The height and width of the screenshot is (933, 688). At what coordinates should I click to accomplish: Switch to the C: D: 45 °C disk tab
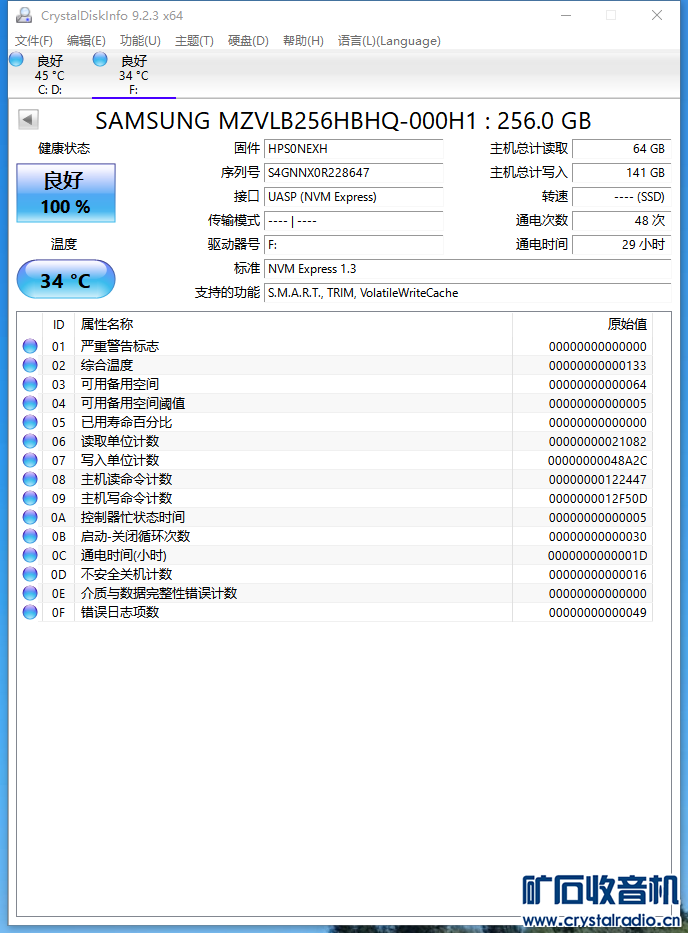point(50,75)
